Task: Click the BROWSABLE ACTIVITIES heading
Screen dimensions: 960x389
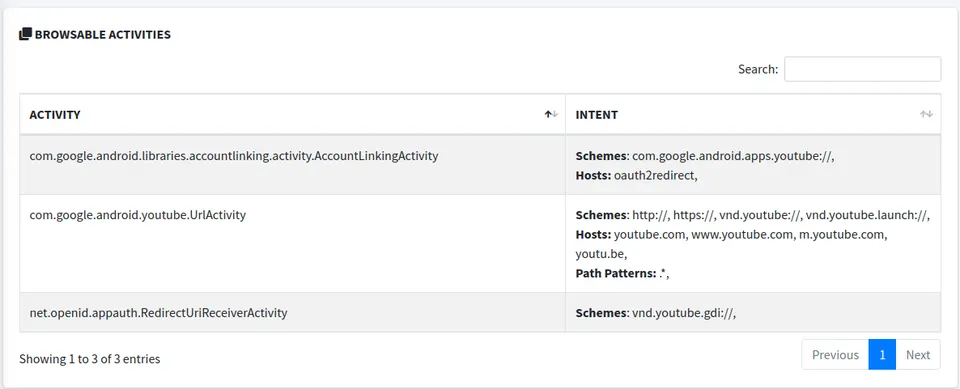Action: click(102, 34)
